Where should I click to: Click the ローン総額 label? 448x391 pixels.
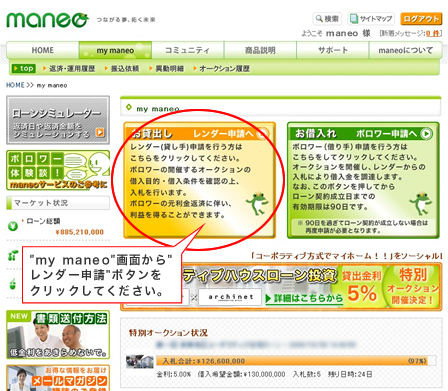pyautogui.click(x=43, y=221)
